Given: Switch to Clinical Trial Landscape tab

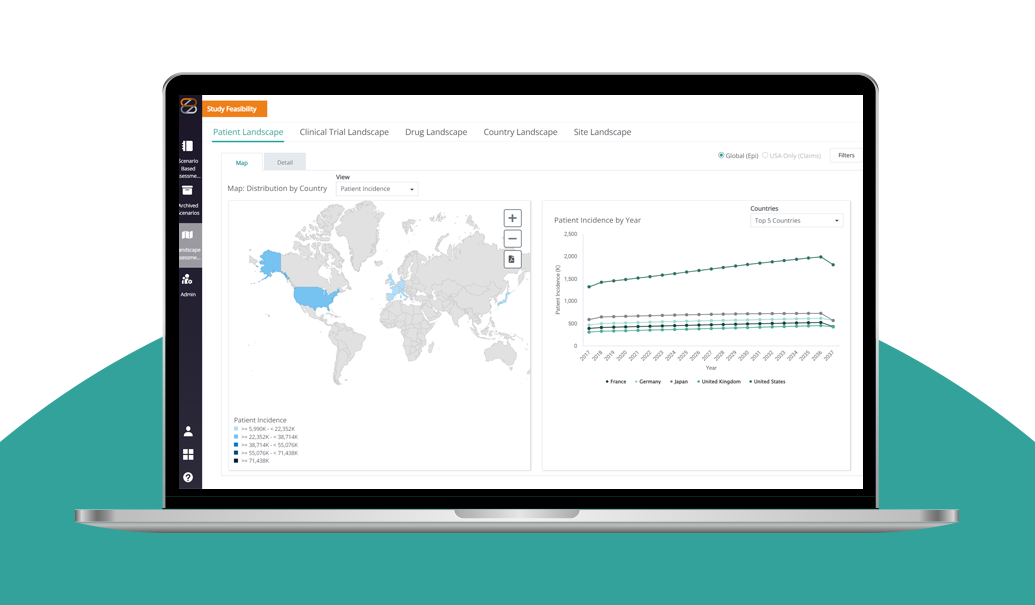Looking at the screenshot, I should point(344,132).
